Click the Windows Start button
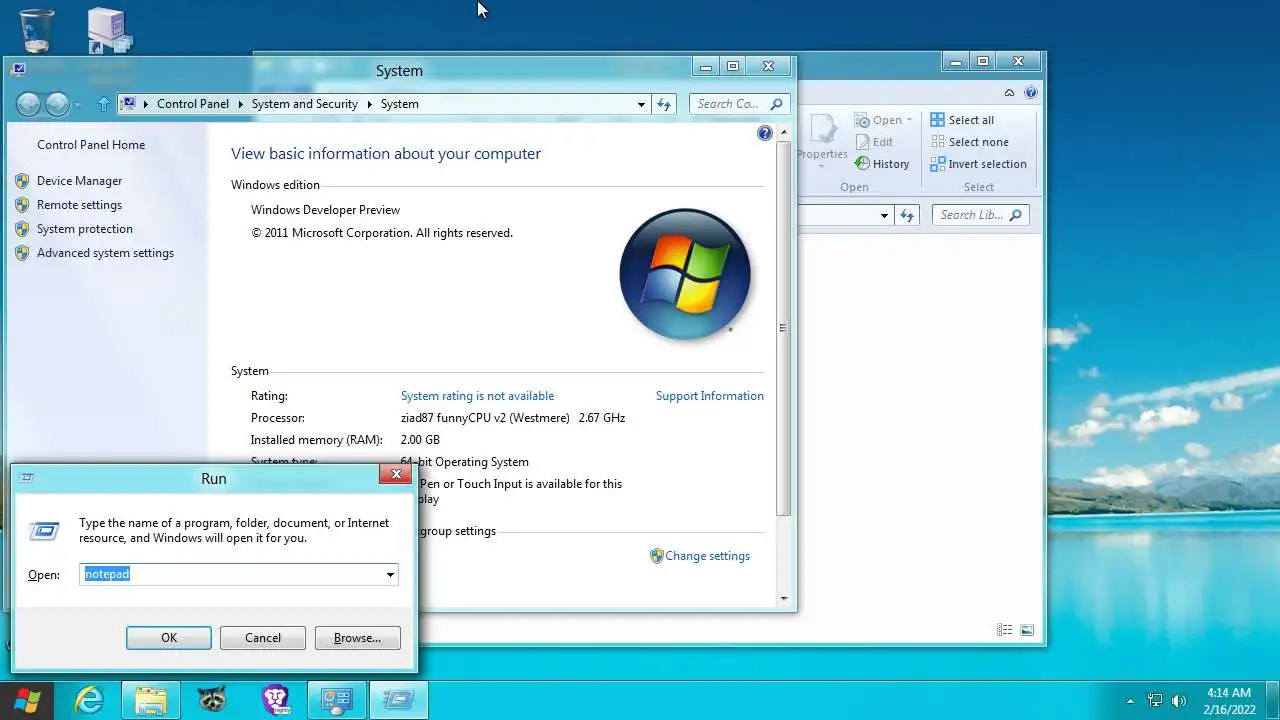This screenshot has width=1280, height=720. [x=27, y=700]
